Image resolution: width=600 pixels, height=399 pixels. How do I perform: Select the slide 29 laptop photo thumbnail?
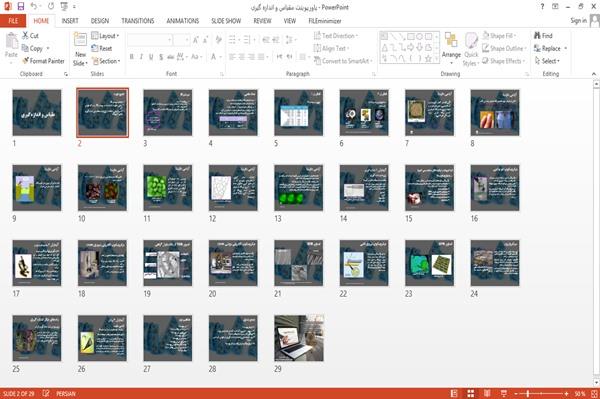(x=299, y=338)
